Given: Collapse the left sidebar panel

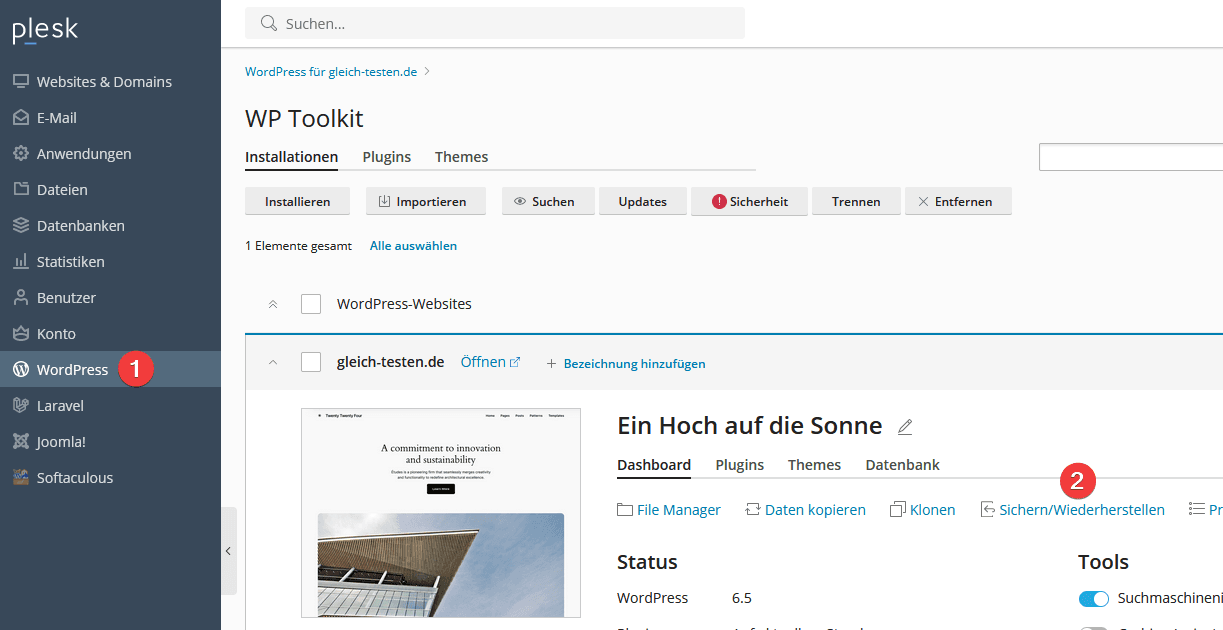Looking at the screenshot, I should [x=228, y=551].
